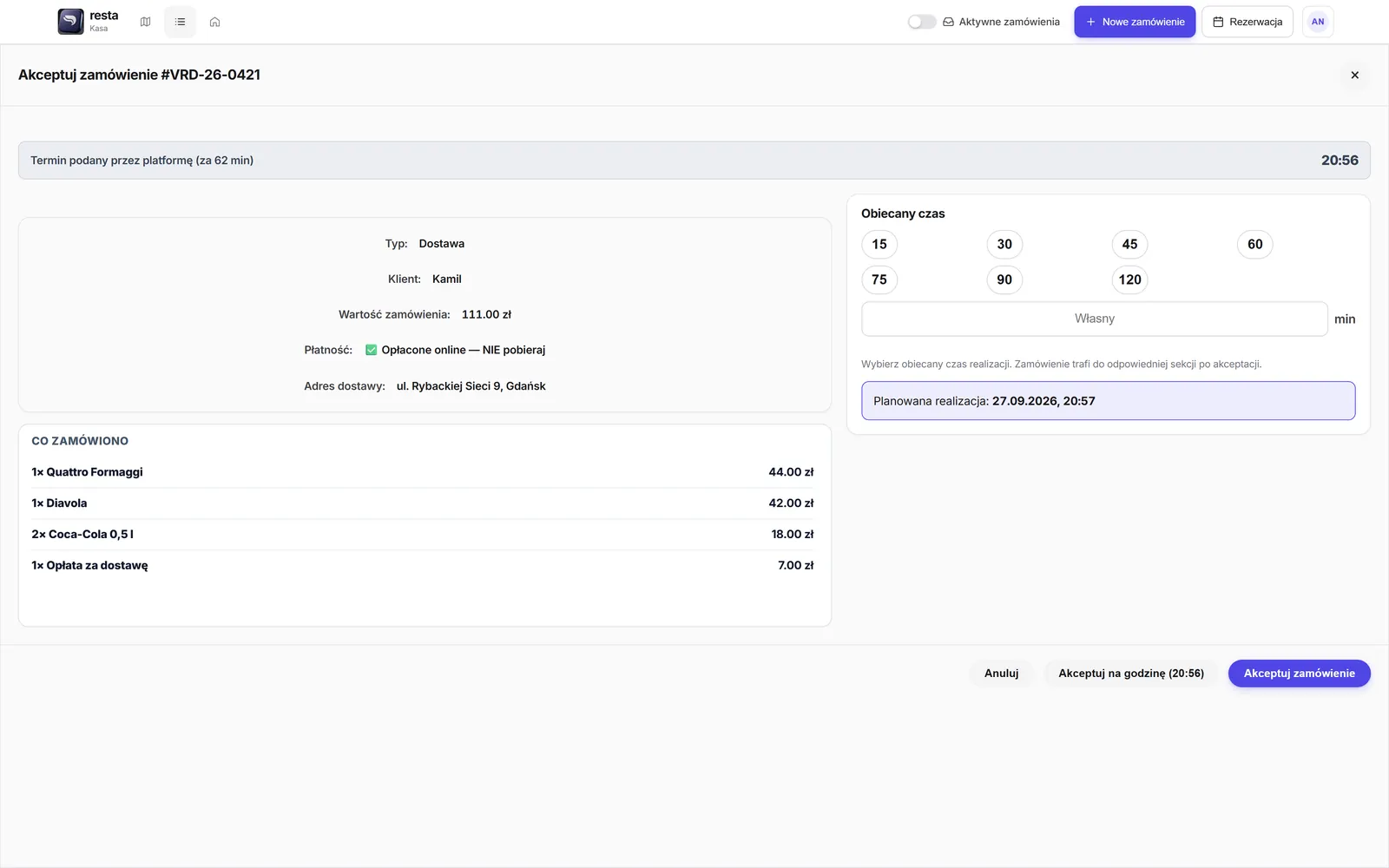Toggle the Aktywne zamówienia switch
The width and height of the screenshot is (1389, 868).
pyautogui.click(x=922, y=22)
